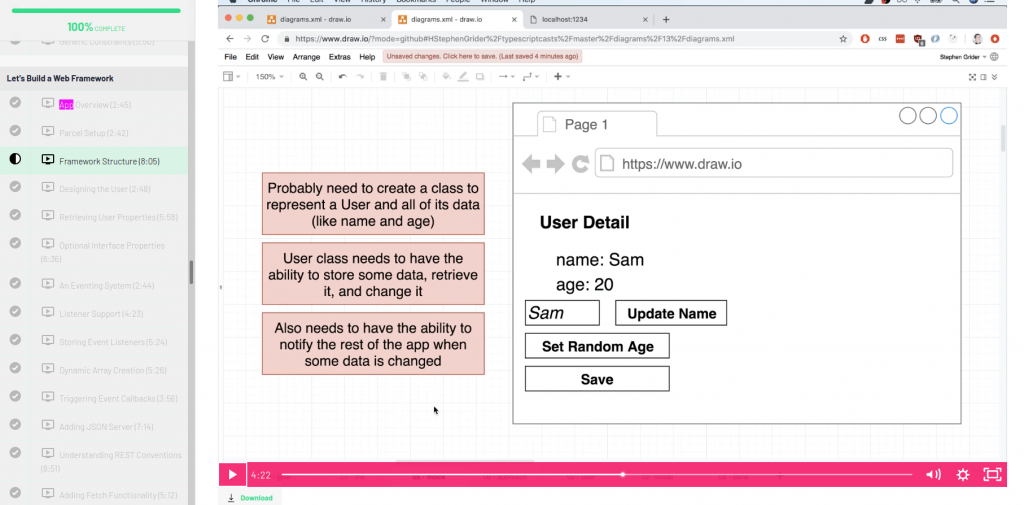Click the double-chevron collapse icon
1024x505 pixels.
pos(994,76)
